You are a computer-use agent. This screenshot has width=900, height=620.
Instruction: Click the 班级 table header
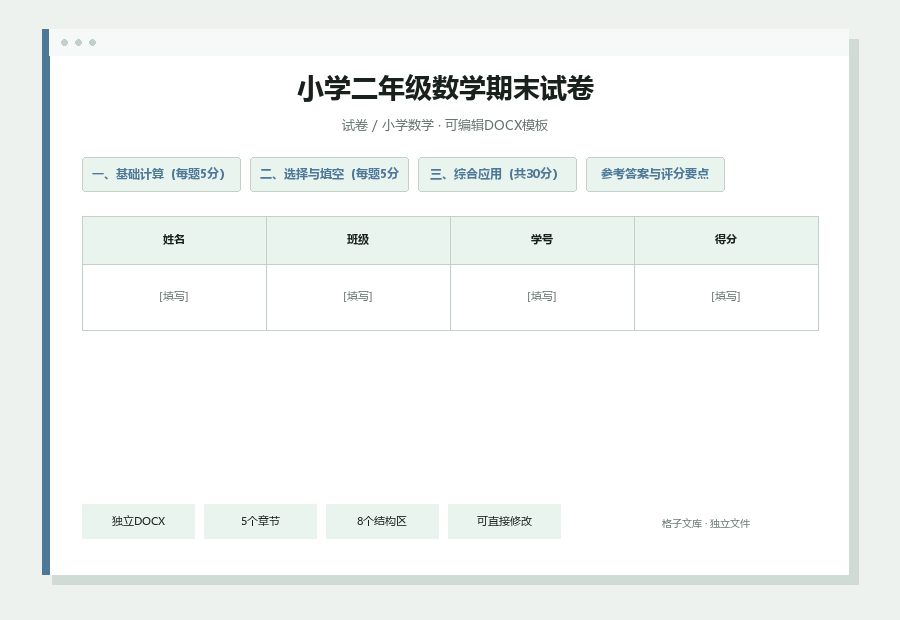358,241
